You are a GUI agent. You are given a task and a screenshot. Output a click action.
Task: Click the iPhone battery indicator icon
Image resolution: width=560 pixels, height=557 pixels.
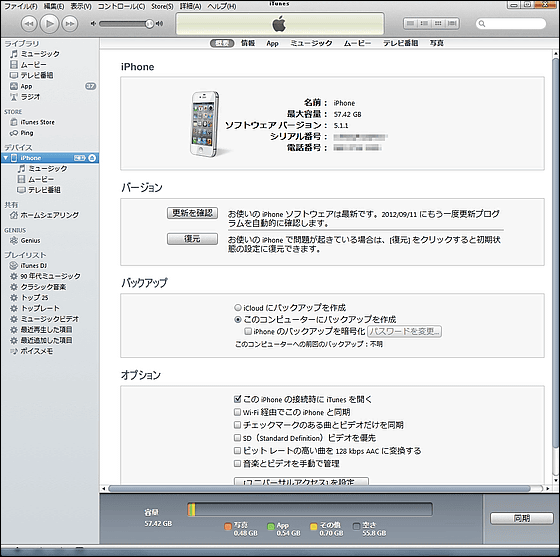coord(79,158)
